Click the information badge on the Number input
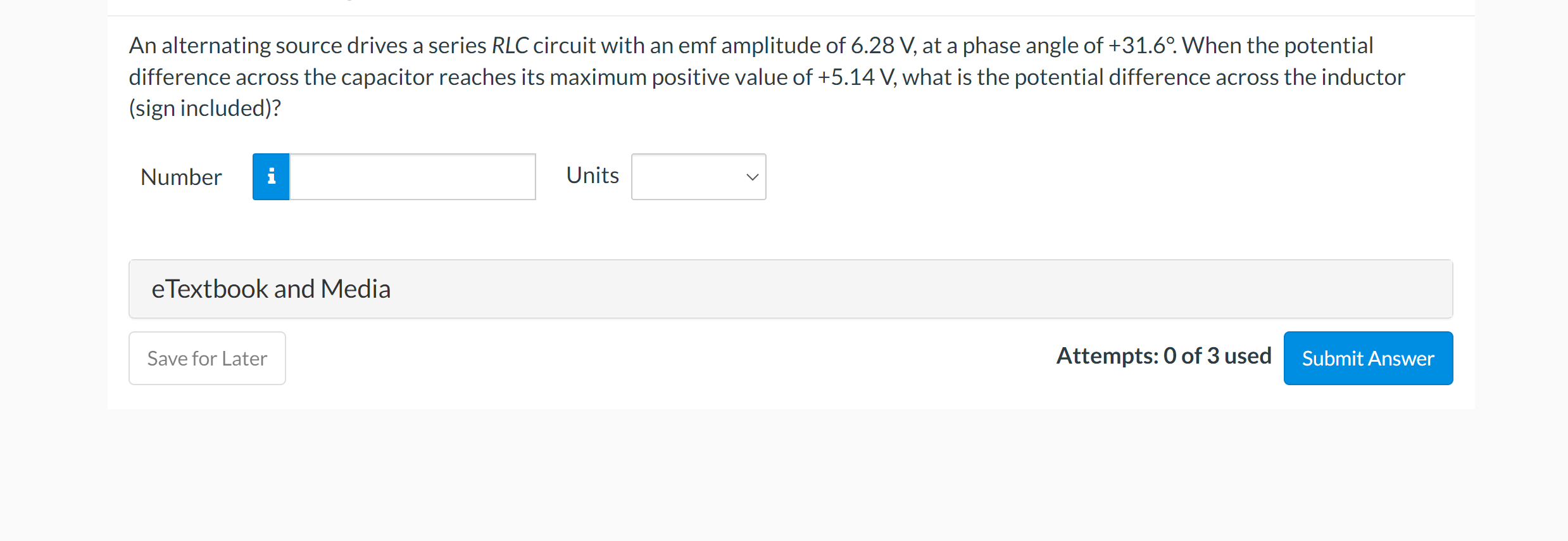The height and width of the screenshot is (541, 1568). 270,177
